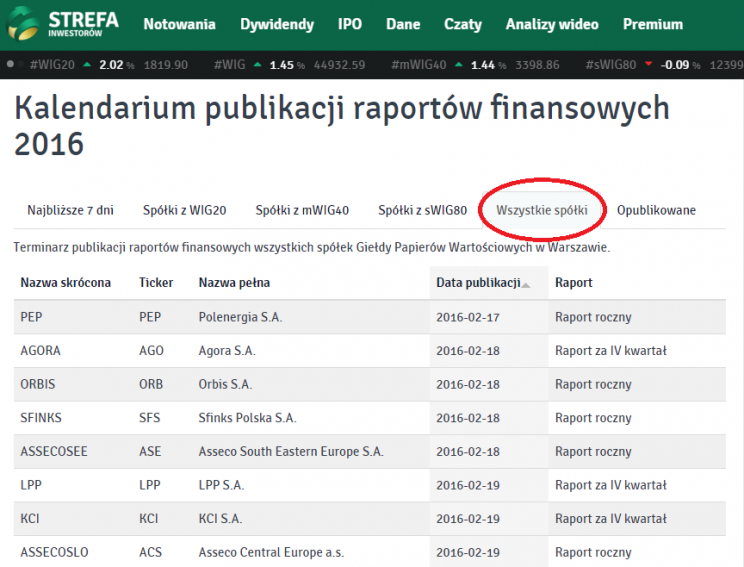The image size is (744, 567).
Task: Open the Dywidendy menu
Action: click(x=277, y=24)
